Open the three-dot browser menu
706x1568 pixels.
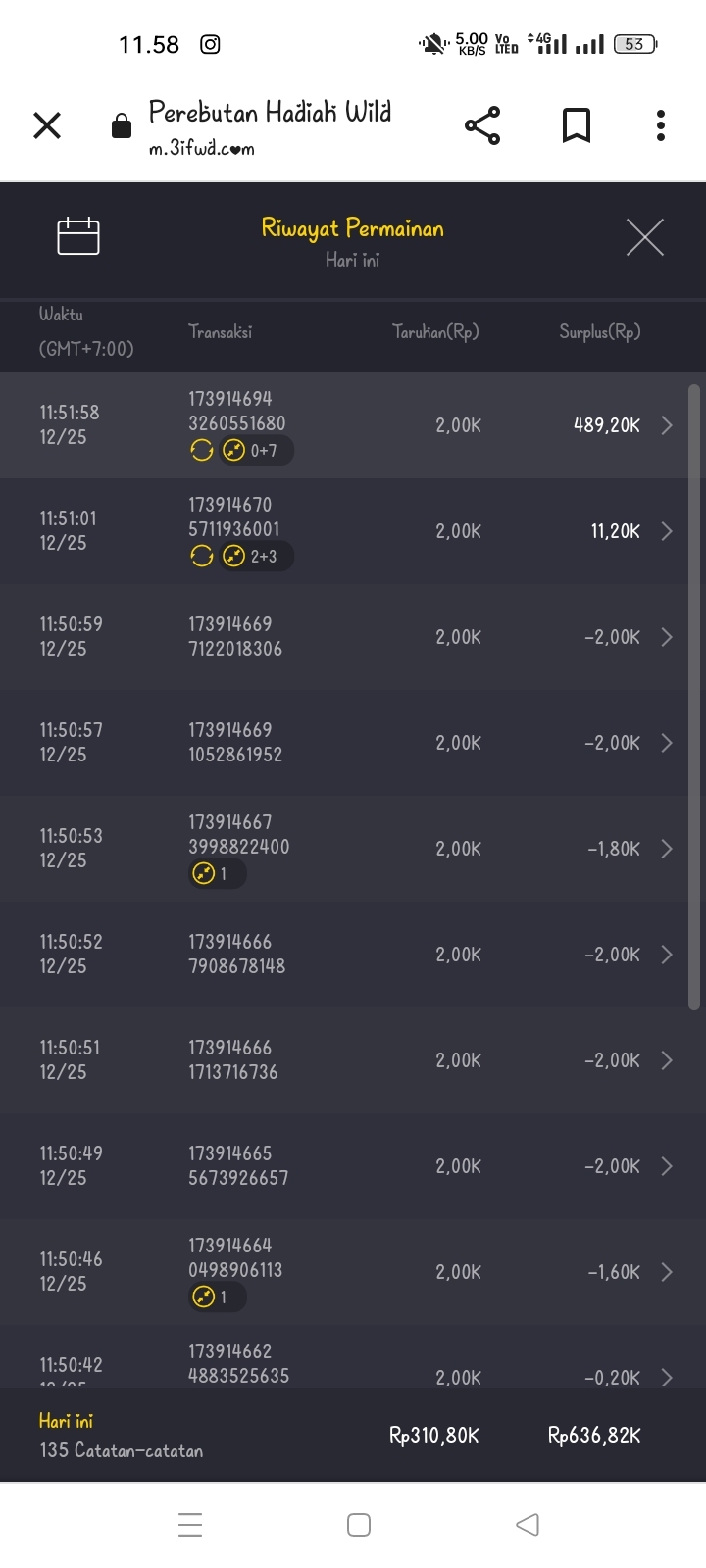click(x=661, y=125)
